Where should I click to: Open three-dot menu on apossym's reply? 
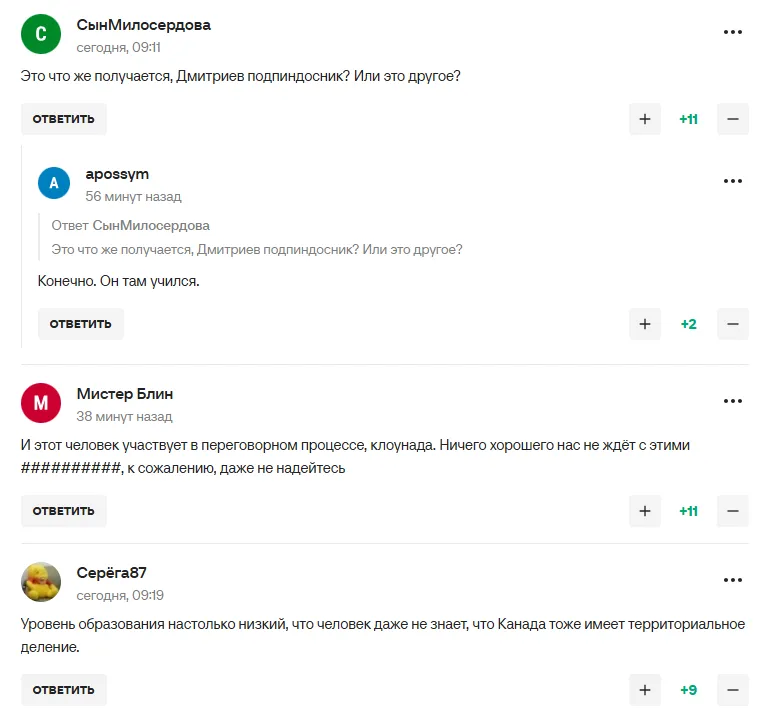point(733,181)
